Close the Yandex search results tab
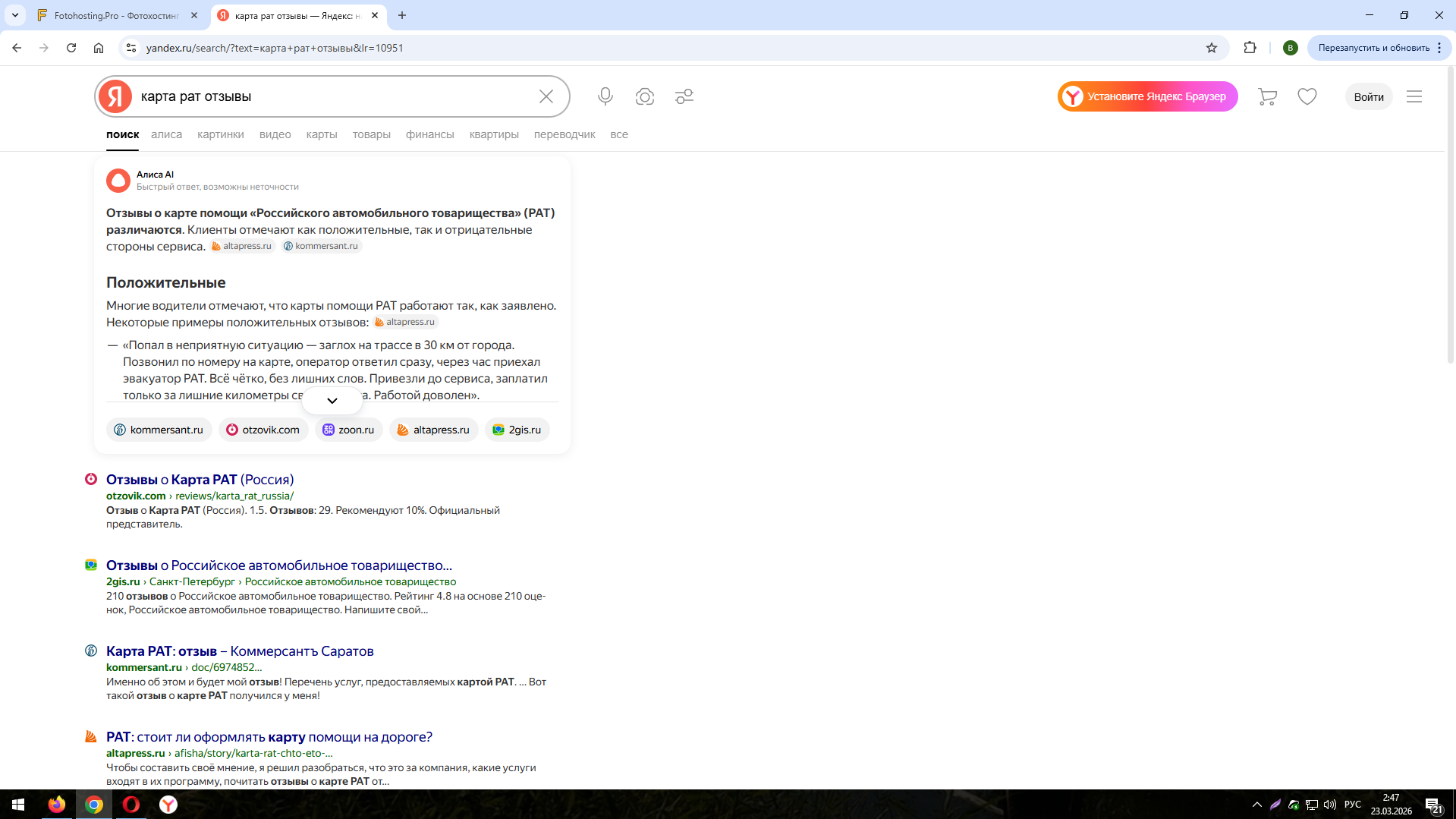Screen dimensions: 1456x819 point(375,15)
